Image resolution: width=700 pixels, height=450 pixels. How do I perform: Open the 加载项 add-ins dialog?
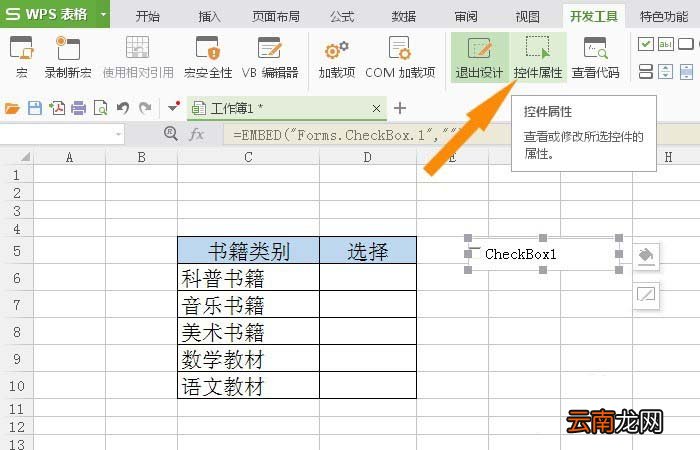tap(337, 57)
